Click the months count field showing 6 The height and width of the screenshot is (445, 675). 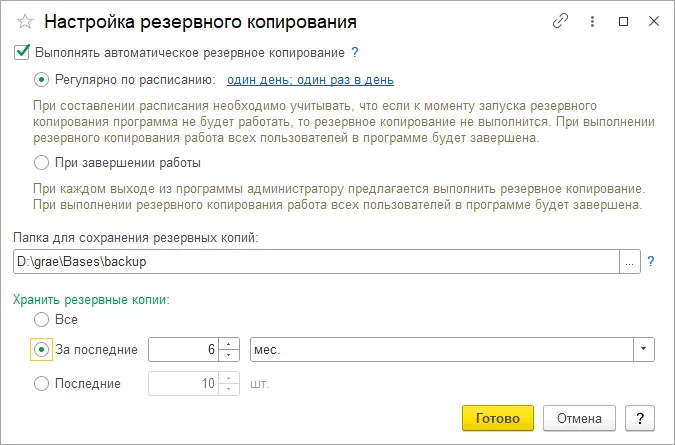click(x=183, y=349)
